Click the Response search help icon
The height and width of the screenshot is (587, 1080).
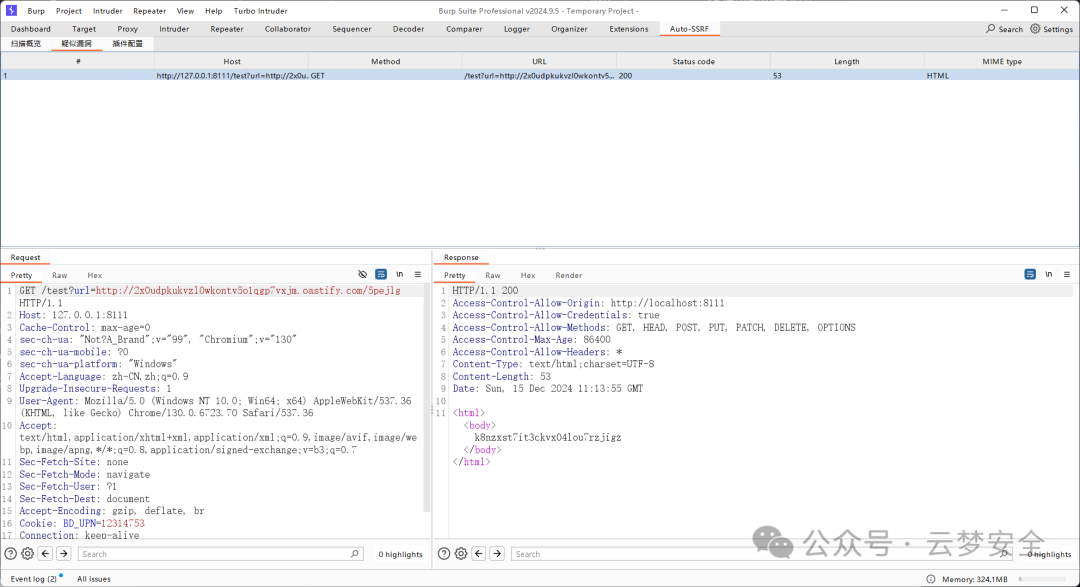(x=444, y=553)
